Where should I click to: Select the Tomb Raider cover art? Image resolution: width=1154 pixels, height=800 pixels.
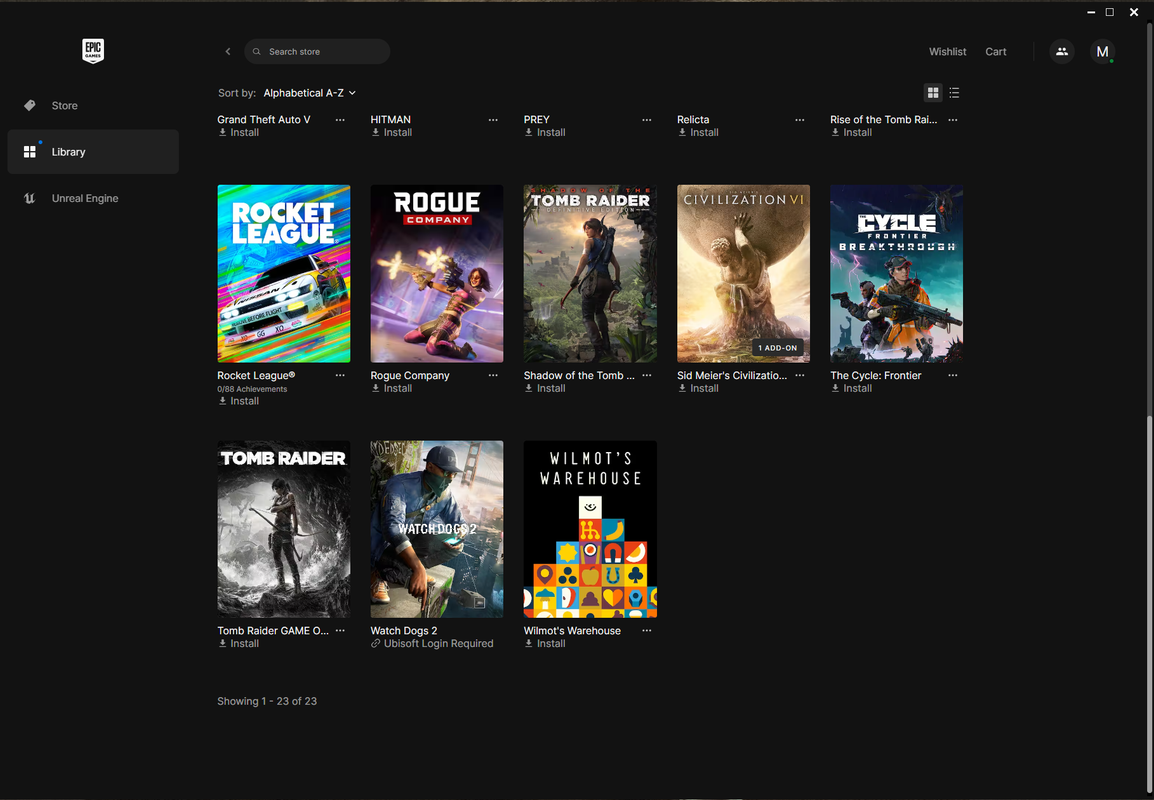283,529
